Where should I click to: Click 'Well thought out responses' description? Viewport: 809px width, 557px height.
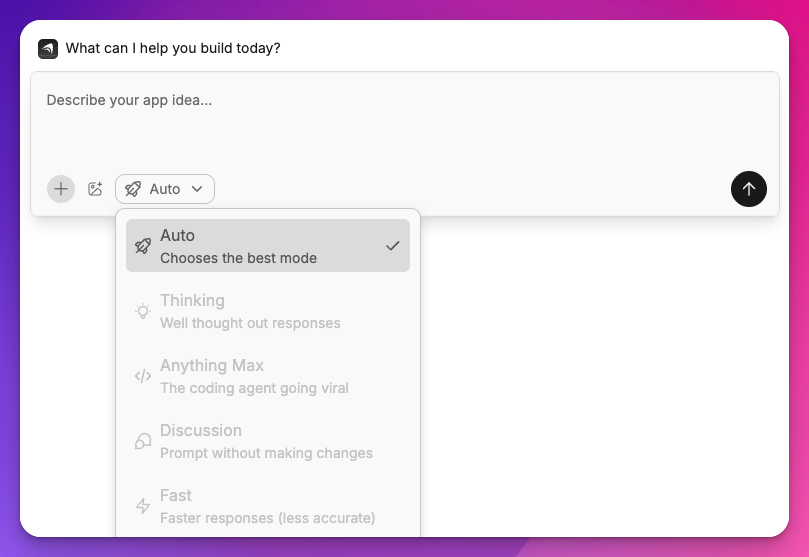coord(250,323)
